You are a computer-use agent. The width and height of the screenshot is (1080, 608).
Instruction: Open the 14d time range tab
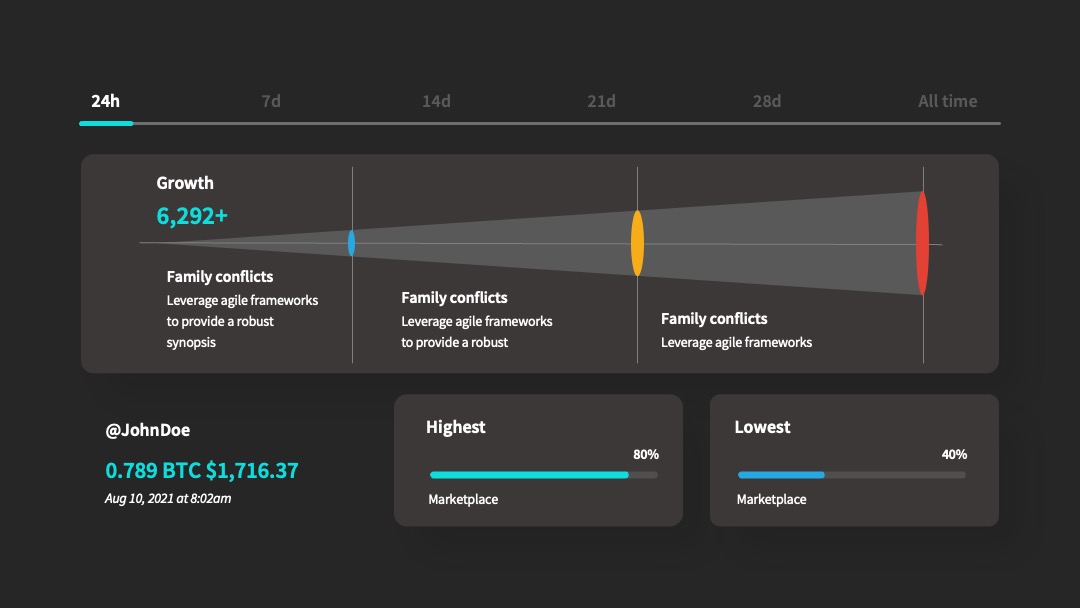click(436, 101)
